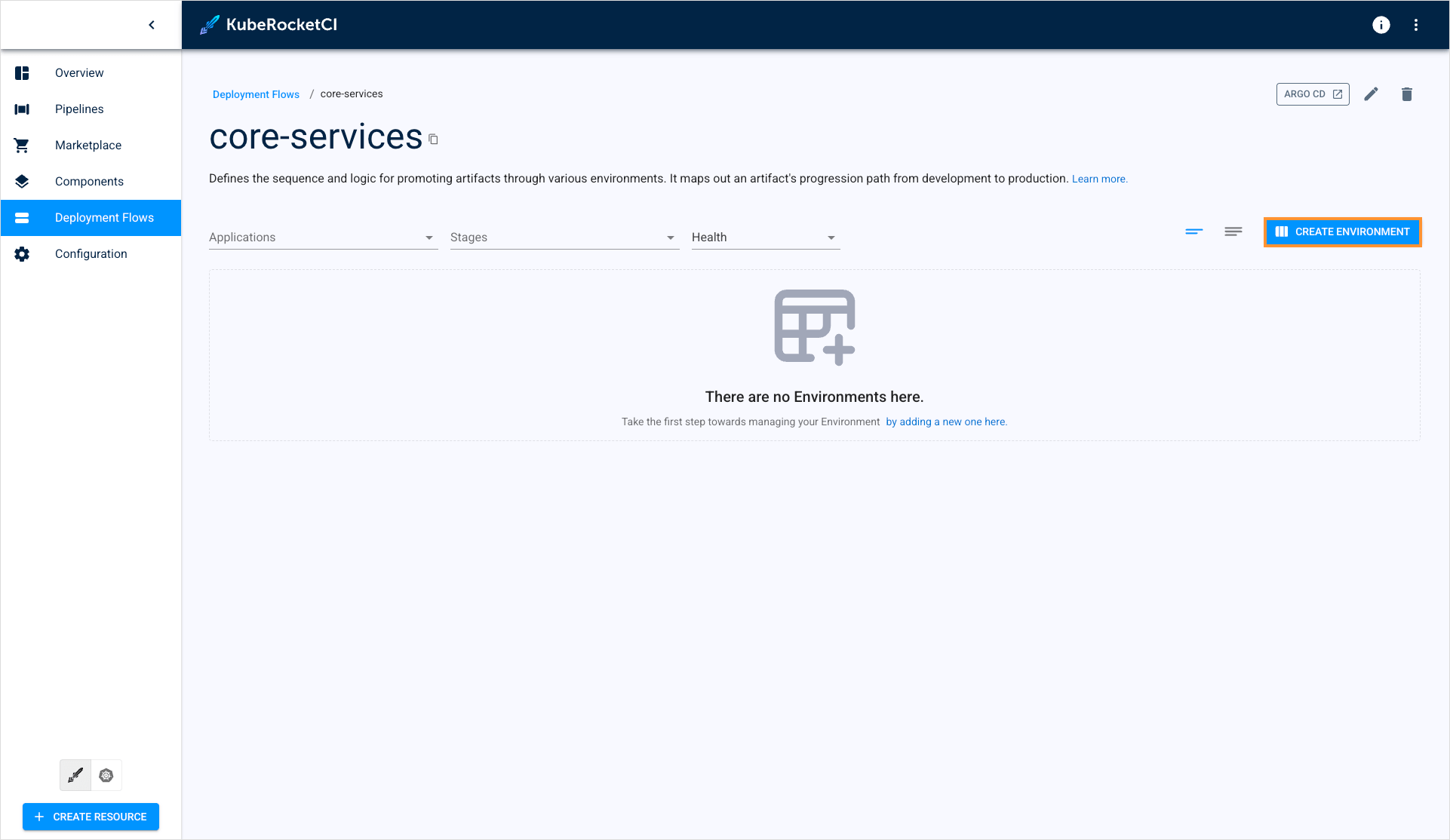Switch to rocket view mode at bottom
1450x840 pixels.
pos(75,775)
